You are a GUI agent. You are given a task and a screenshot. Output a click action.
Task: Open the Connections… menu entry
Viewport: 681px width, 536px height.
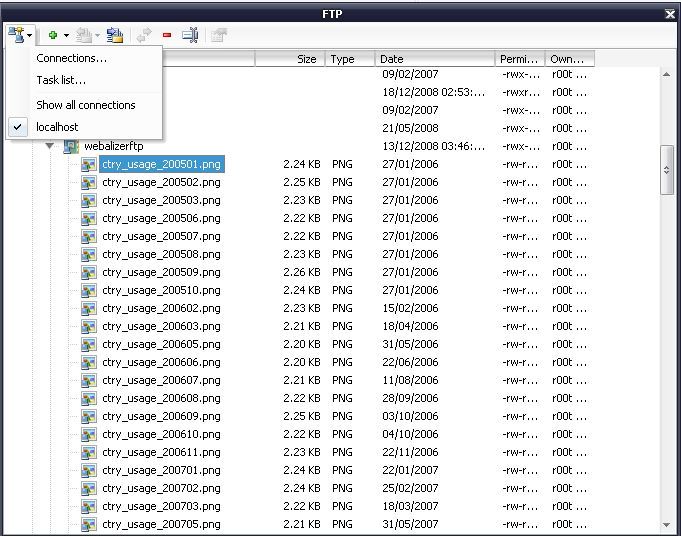point(72,58)
